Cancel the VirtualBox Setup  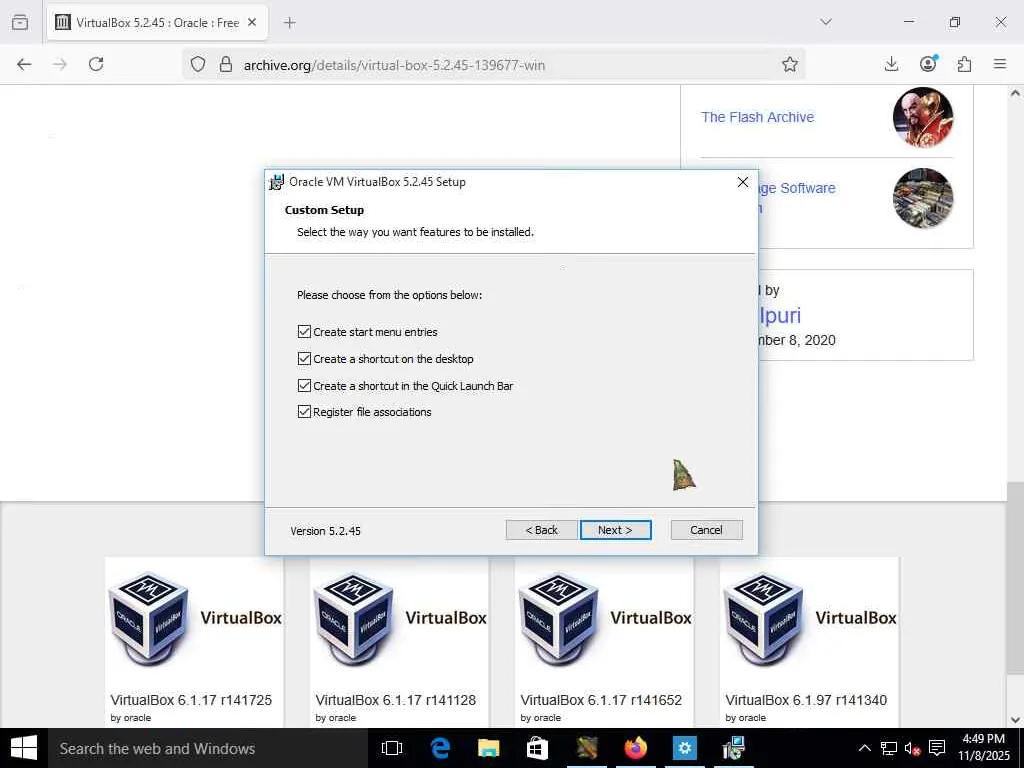tap(706, 530)
